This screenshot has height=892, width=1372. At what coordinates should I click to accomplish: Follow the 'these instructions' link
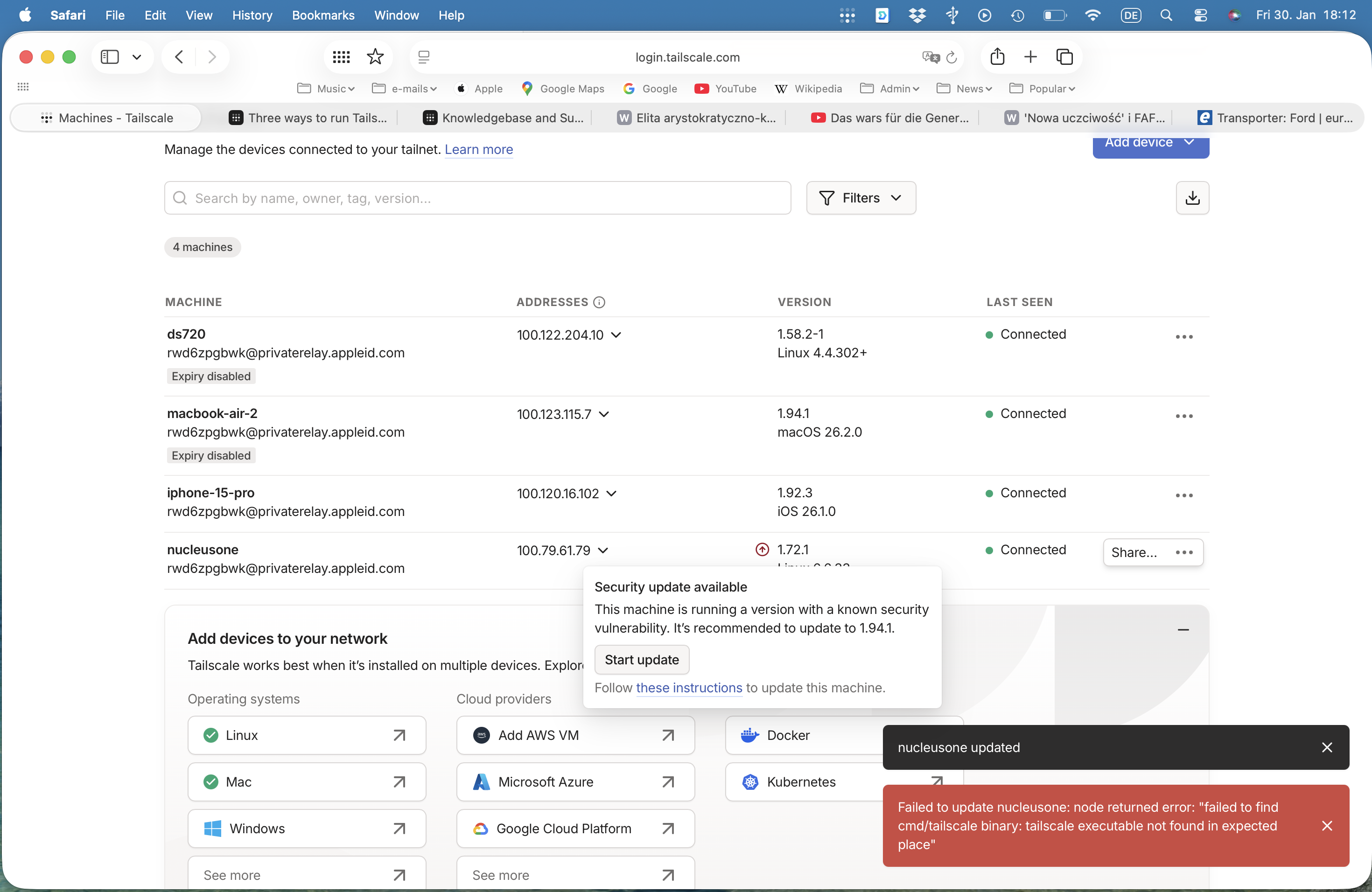(688, 688)
